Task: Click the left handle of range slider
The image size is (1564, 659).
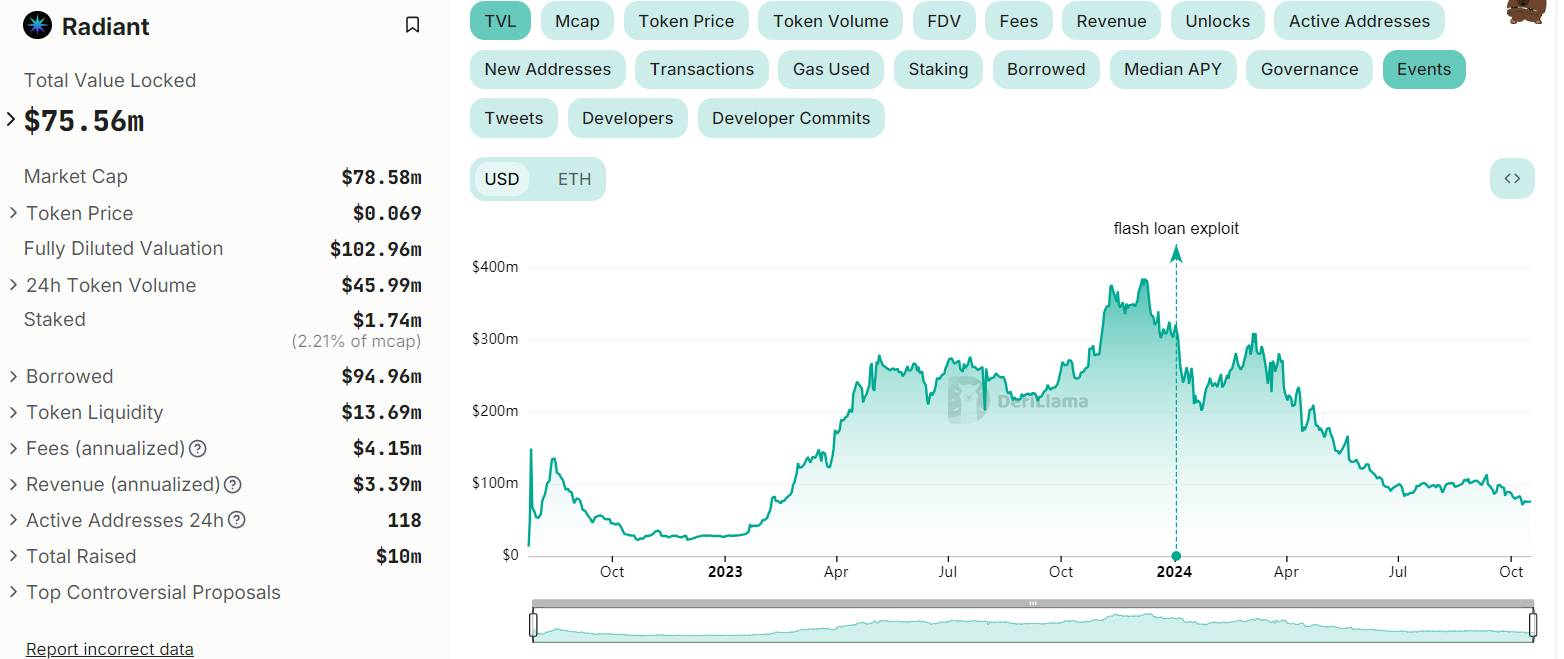Action: [x=533, y=625]
